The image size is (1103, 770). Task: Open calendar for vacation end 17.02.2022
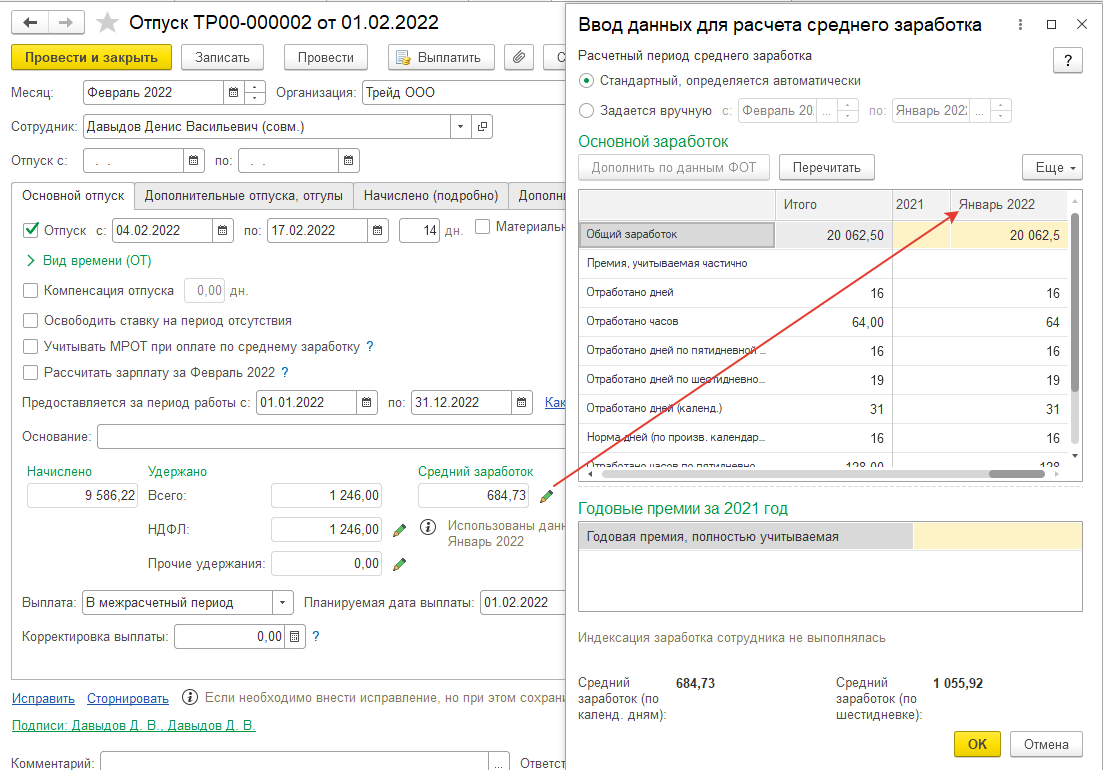[x=378, y=231]
